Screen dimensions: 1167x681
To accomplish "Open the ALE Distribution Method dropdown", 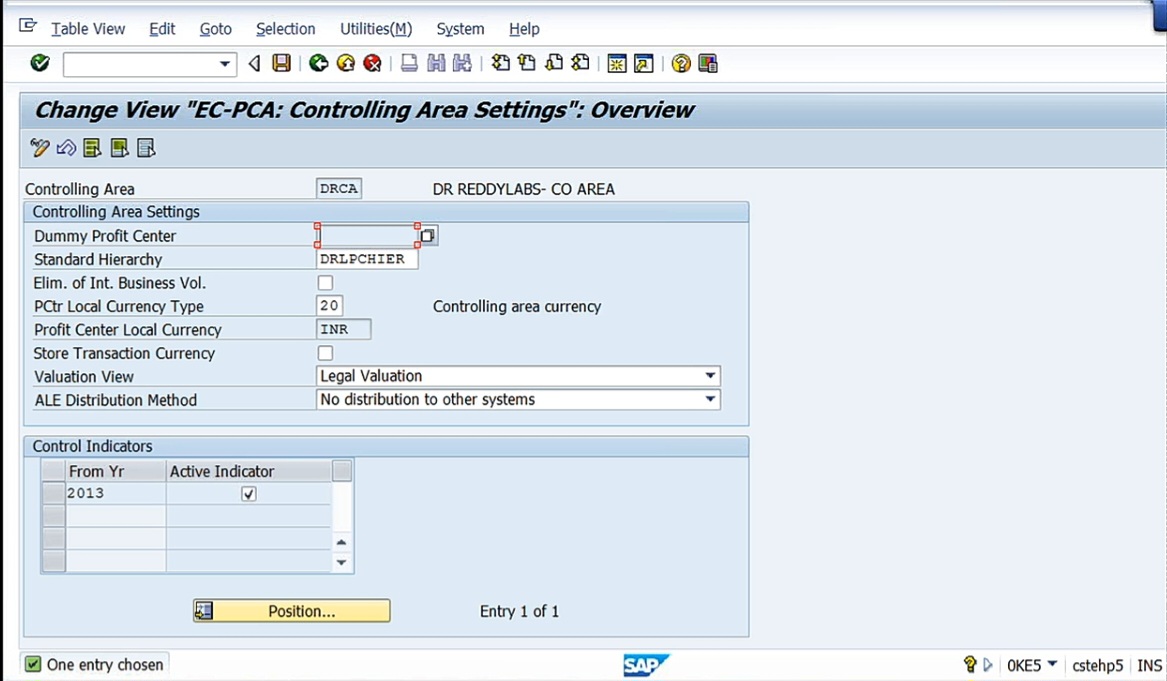I will [x=710, y=400].
